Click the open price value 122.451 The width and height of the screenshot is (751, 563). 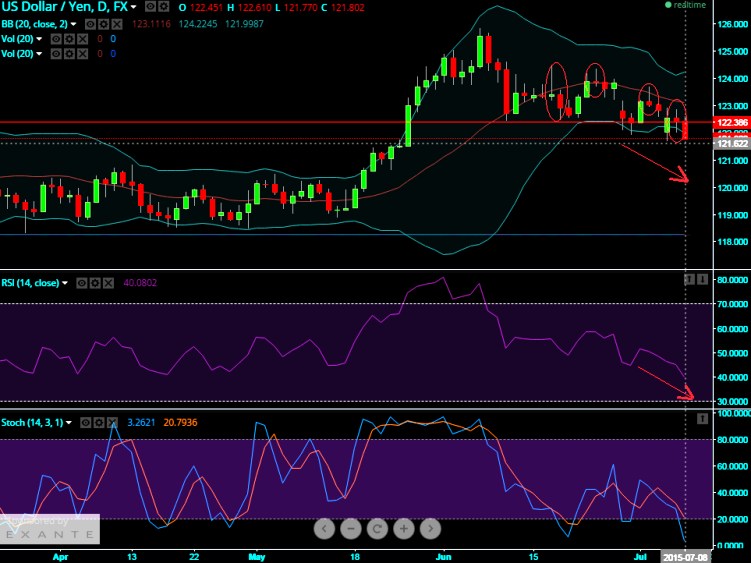(x=206, y=8)
